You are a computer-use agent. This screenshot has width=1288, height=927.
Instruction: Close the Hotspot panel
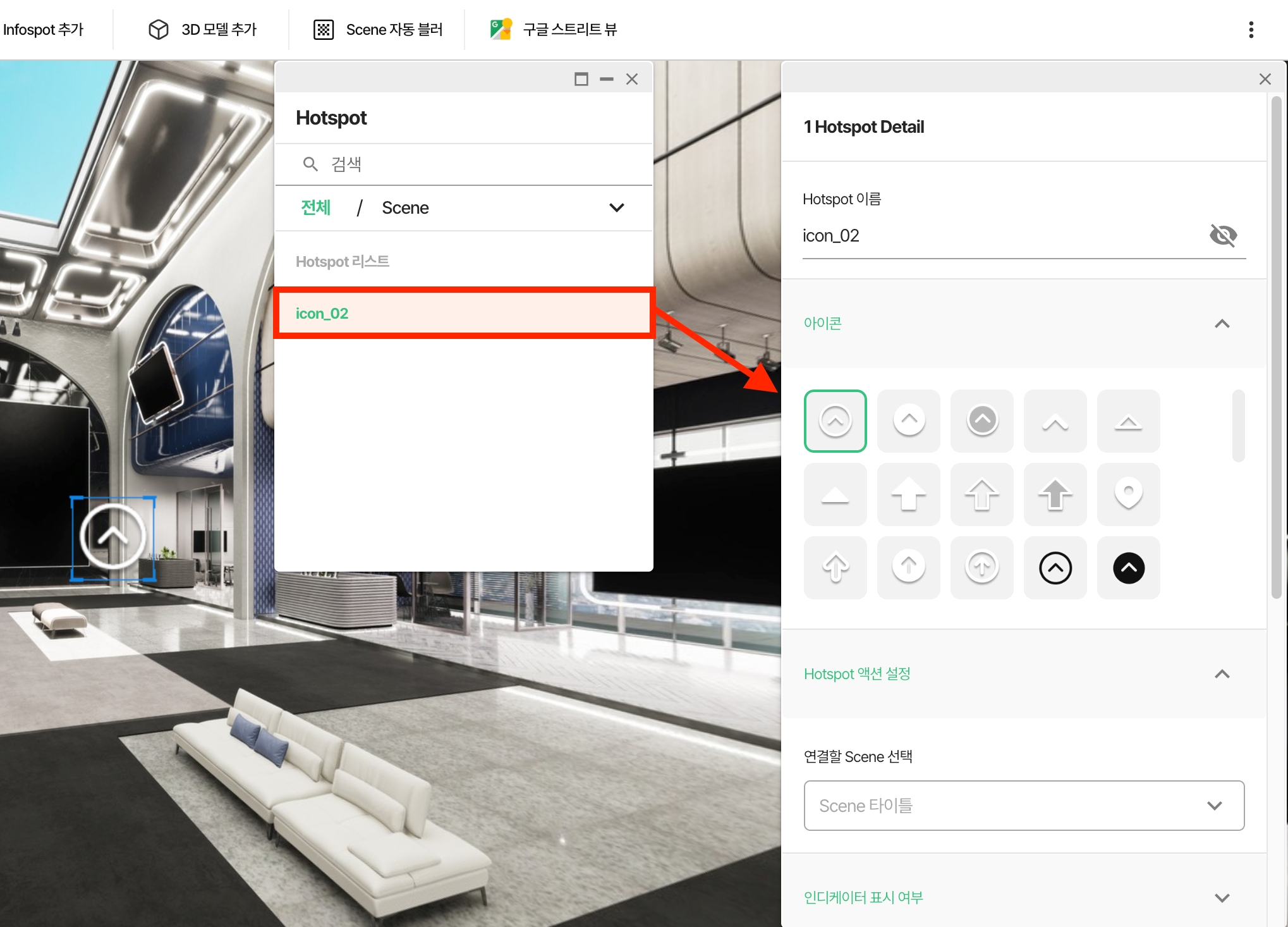(x=631, y=79)
